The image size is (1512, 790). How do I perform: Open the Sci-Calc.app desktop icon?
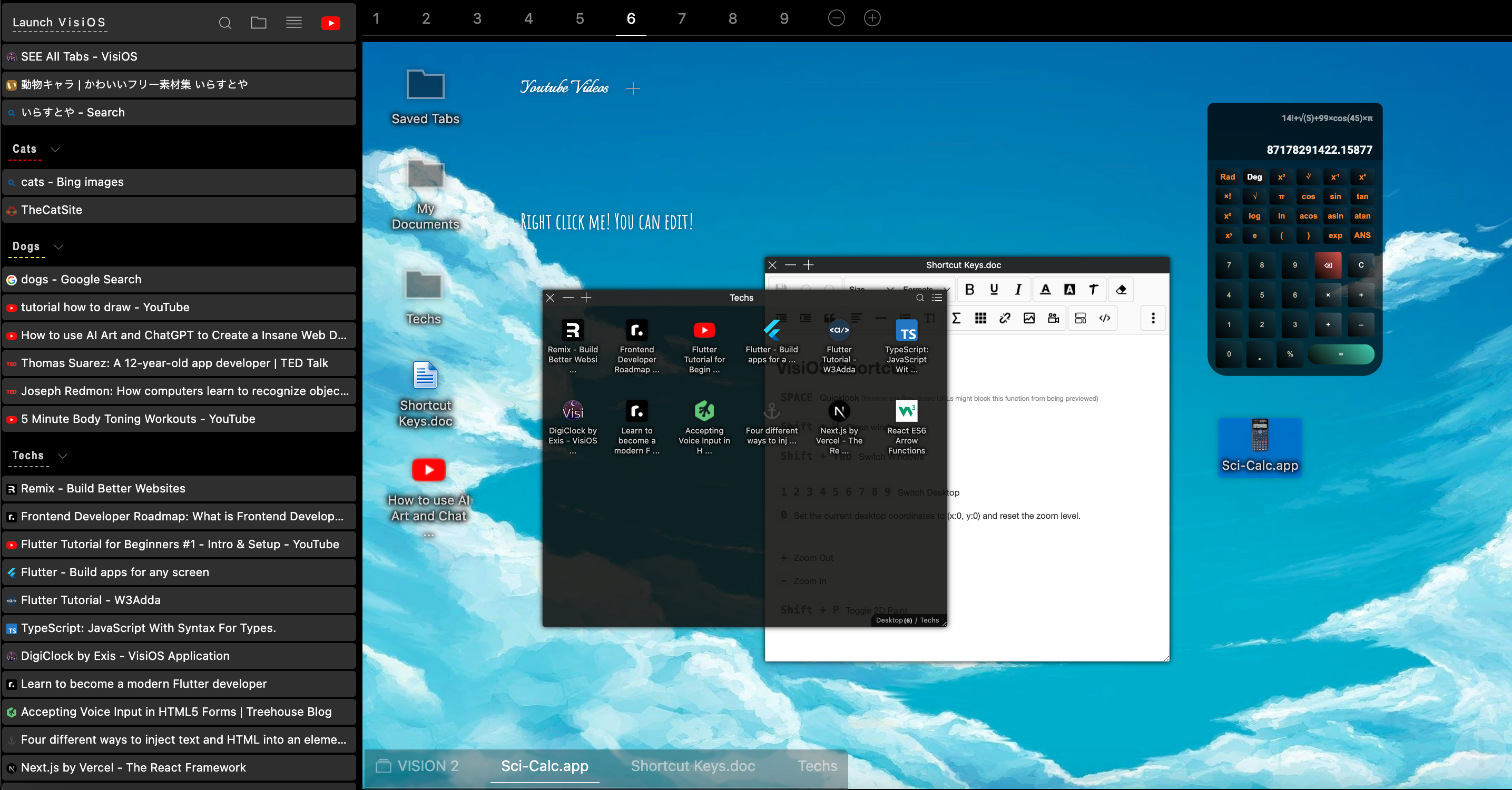pyautogui.click(x=1260, y=447)
